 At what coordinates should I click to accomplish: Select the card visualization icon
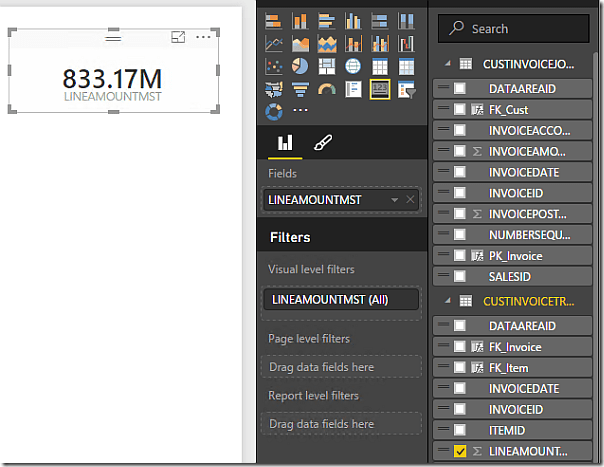pos(380,89)
